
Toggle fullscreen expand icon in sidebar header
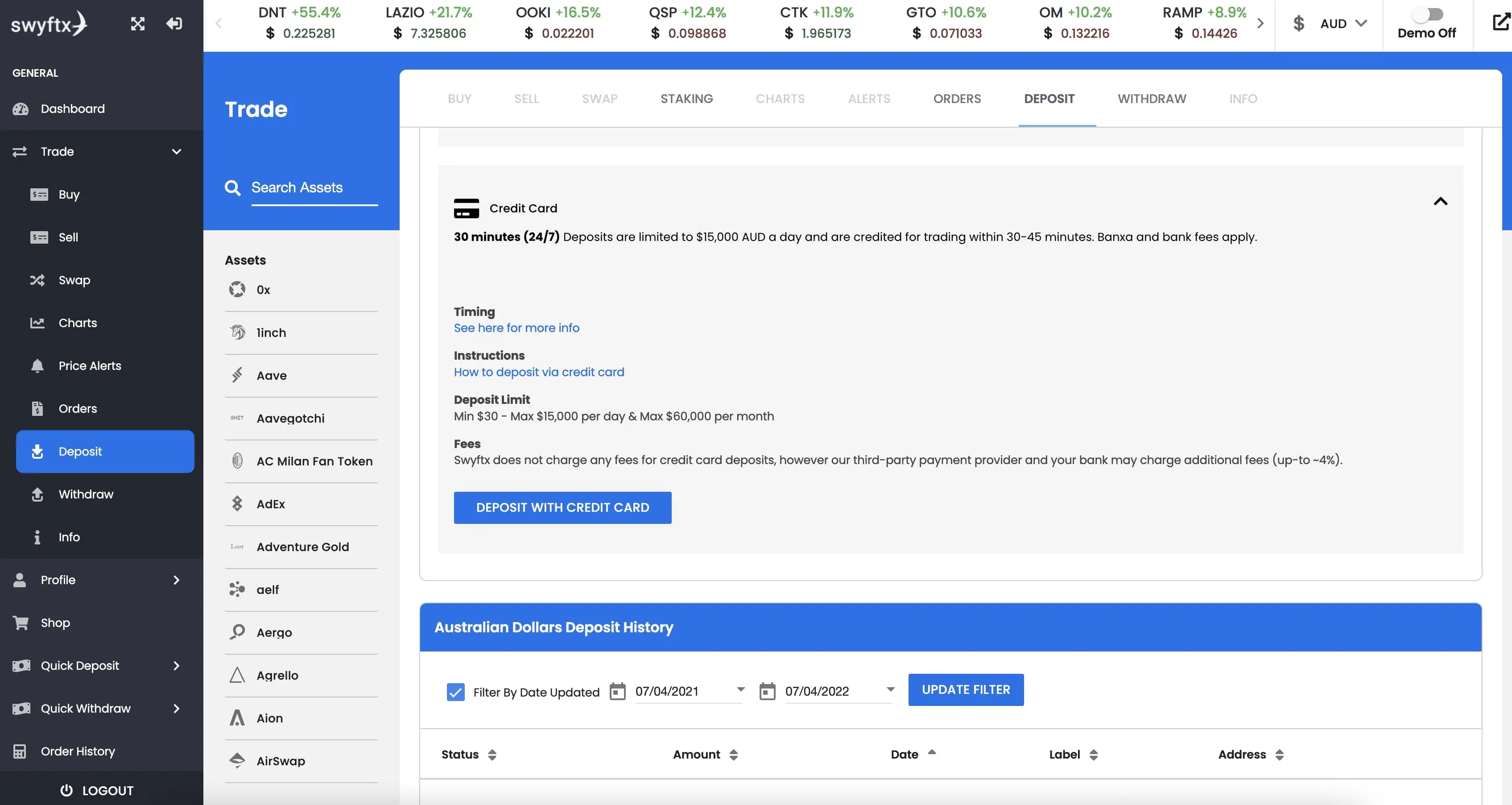(x=137, y=24)
